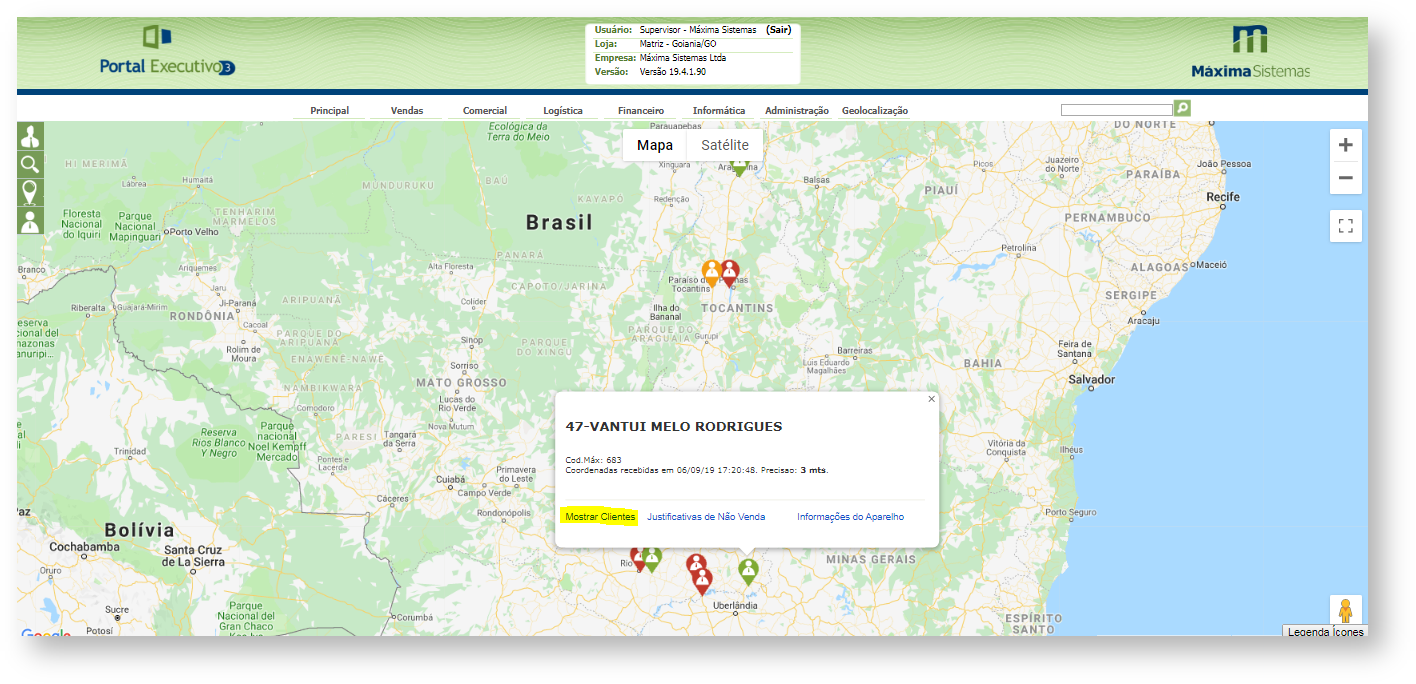Image resolution: width=1416 pixels, height=684 pixels.
Task: Open Informações do Aparelho link
Action: [x=850, y=517]
